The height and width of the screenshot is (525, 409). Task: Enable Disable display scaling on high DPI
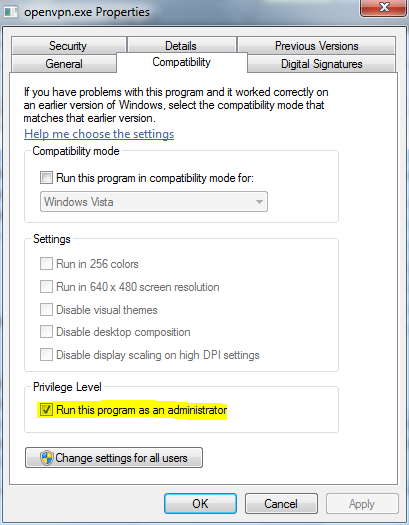tap(46, 355)
